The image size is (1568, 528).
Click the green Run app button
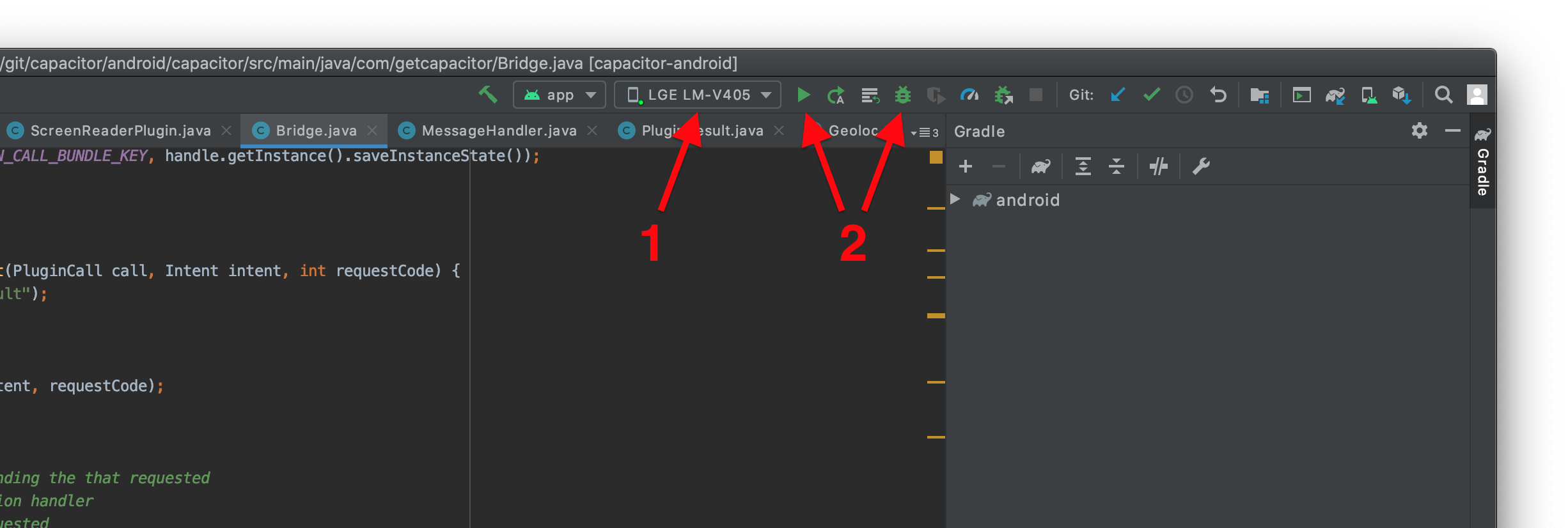click(x=803, y=95)
